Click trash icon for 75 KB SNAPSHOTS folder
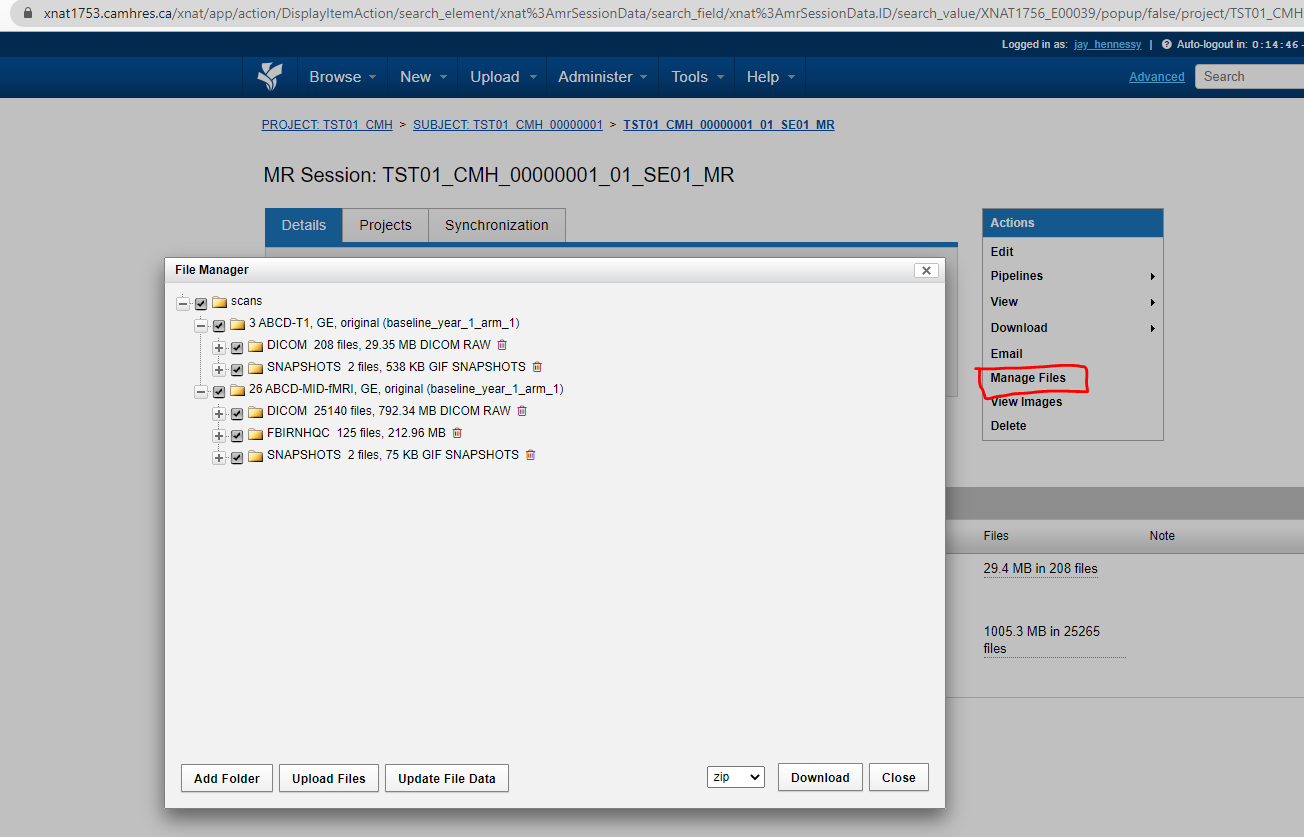This screenshot has width=1304, height=837. pyautogui.click(x=530, y=455)
